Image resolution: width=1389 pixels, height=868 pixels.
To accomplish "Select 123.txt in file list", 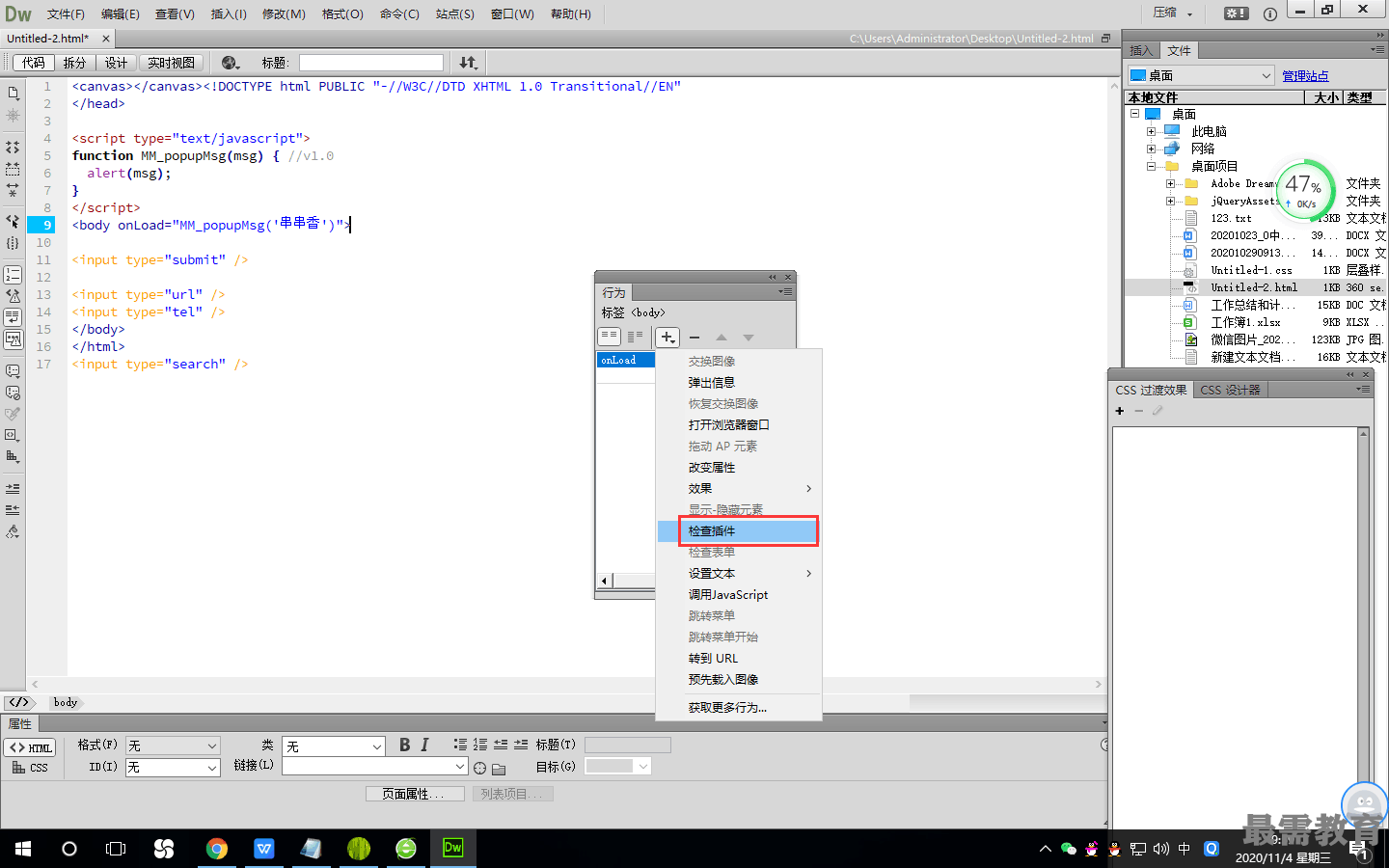I will click(x=1231, y=218).
